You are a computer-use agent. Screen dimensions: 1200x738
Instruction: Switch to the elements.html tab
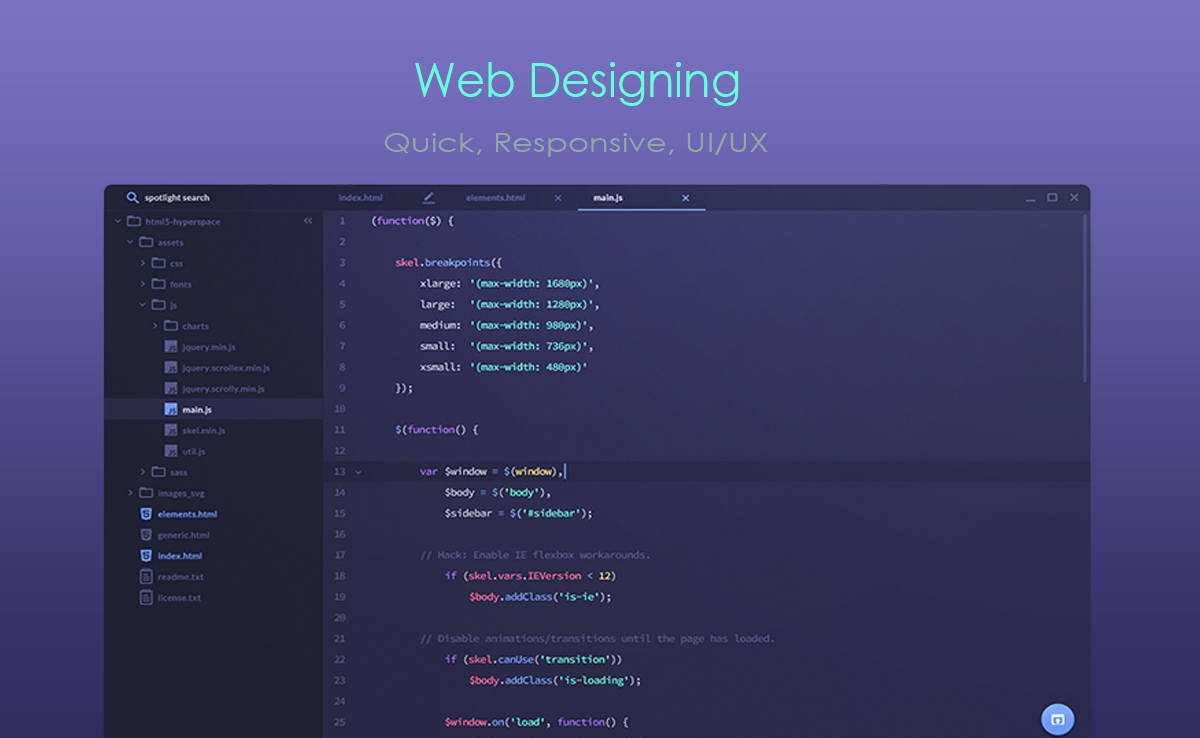tap(495, 197)
